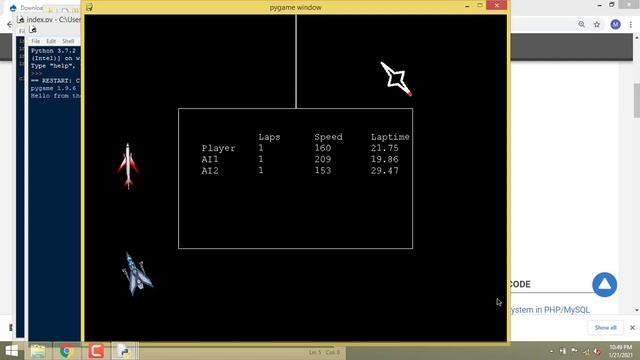The image size is (640, 360).
Task: Open the Shell menu in Python Shell
Action: (68, 41)
